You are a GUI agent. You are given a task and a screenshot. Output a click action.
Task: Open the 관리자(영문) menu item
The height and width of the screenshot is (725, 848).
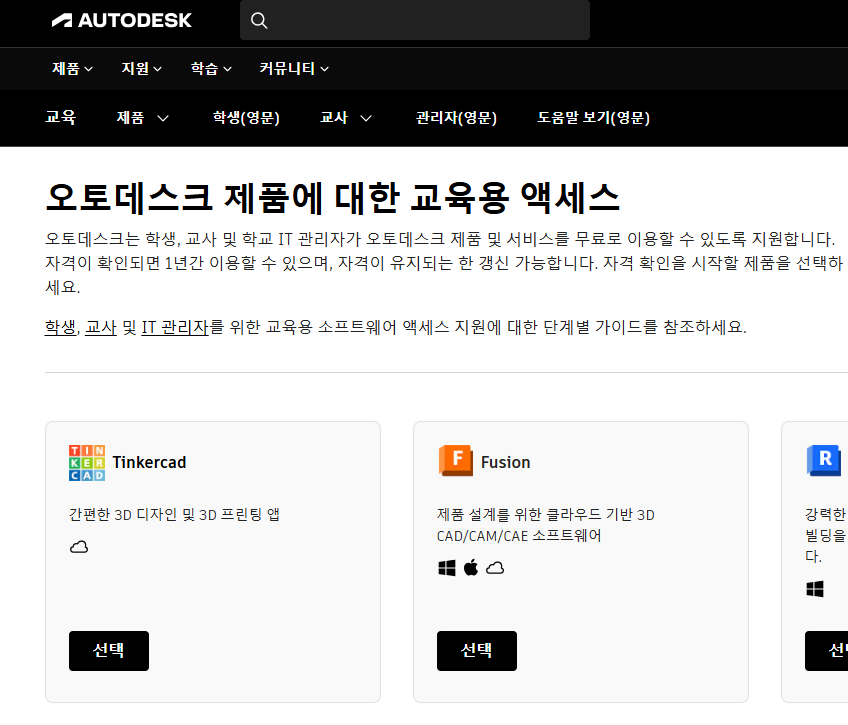(456, 118)
